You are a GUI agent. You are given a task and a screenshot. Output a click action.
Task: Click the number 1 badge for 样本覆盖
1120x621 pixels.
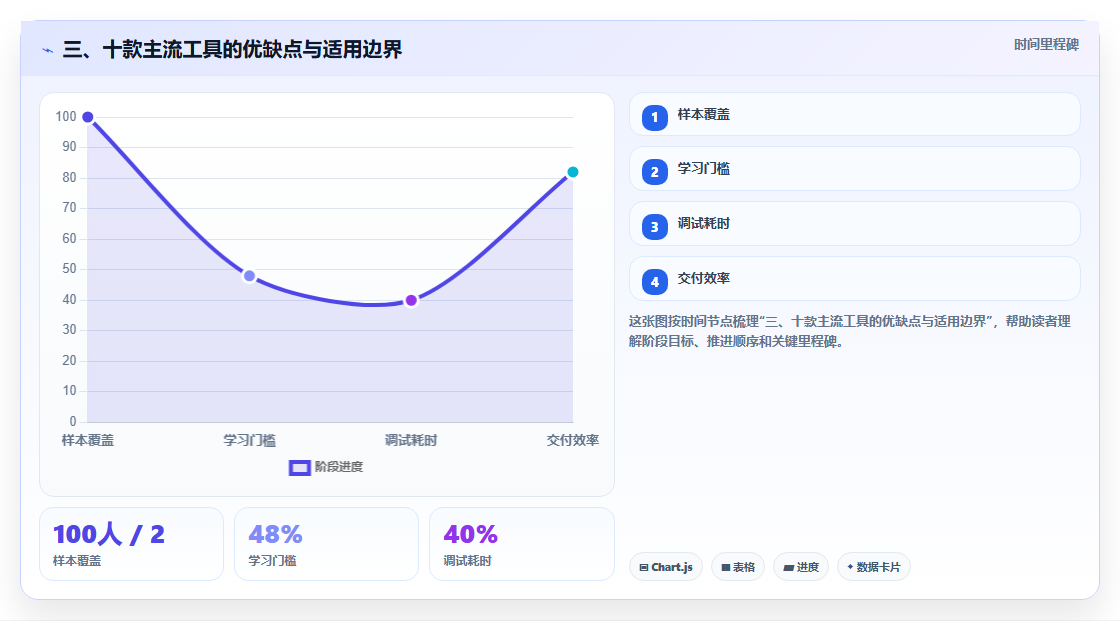pos(654,117)
